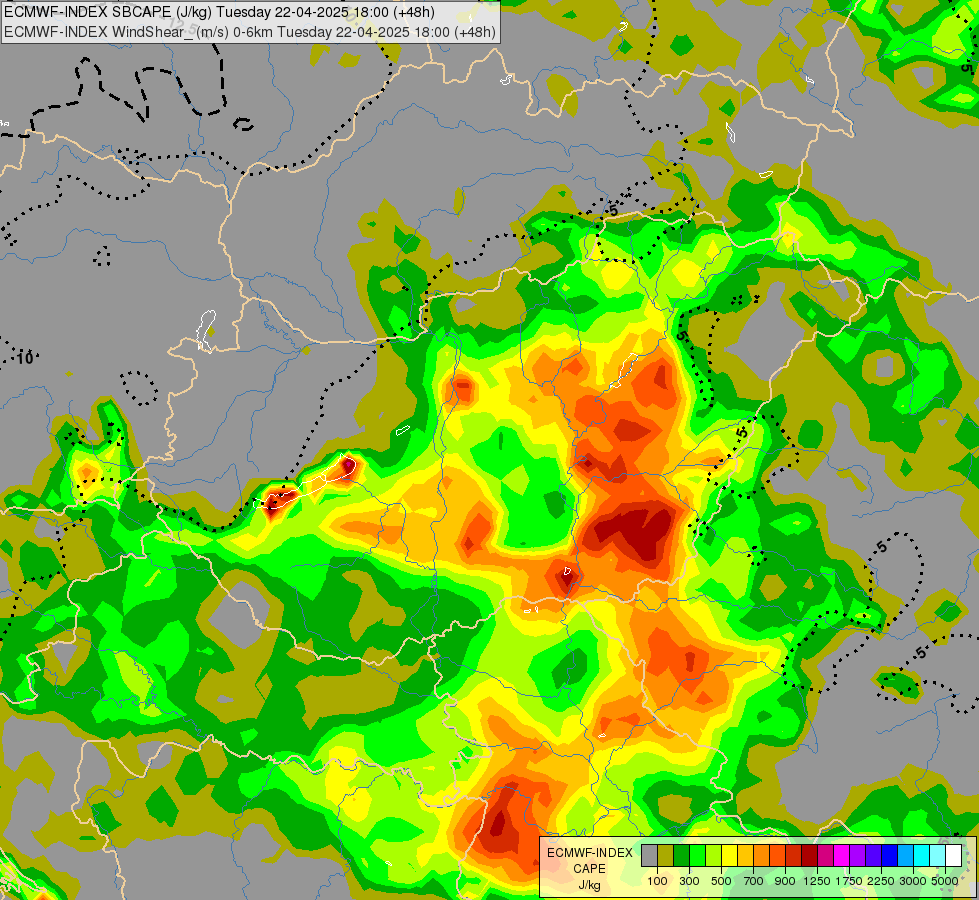Click the legend value 500
The height and width of the screenshot is (900, 979).
point(721,881)
